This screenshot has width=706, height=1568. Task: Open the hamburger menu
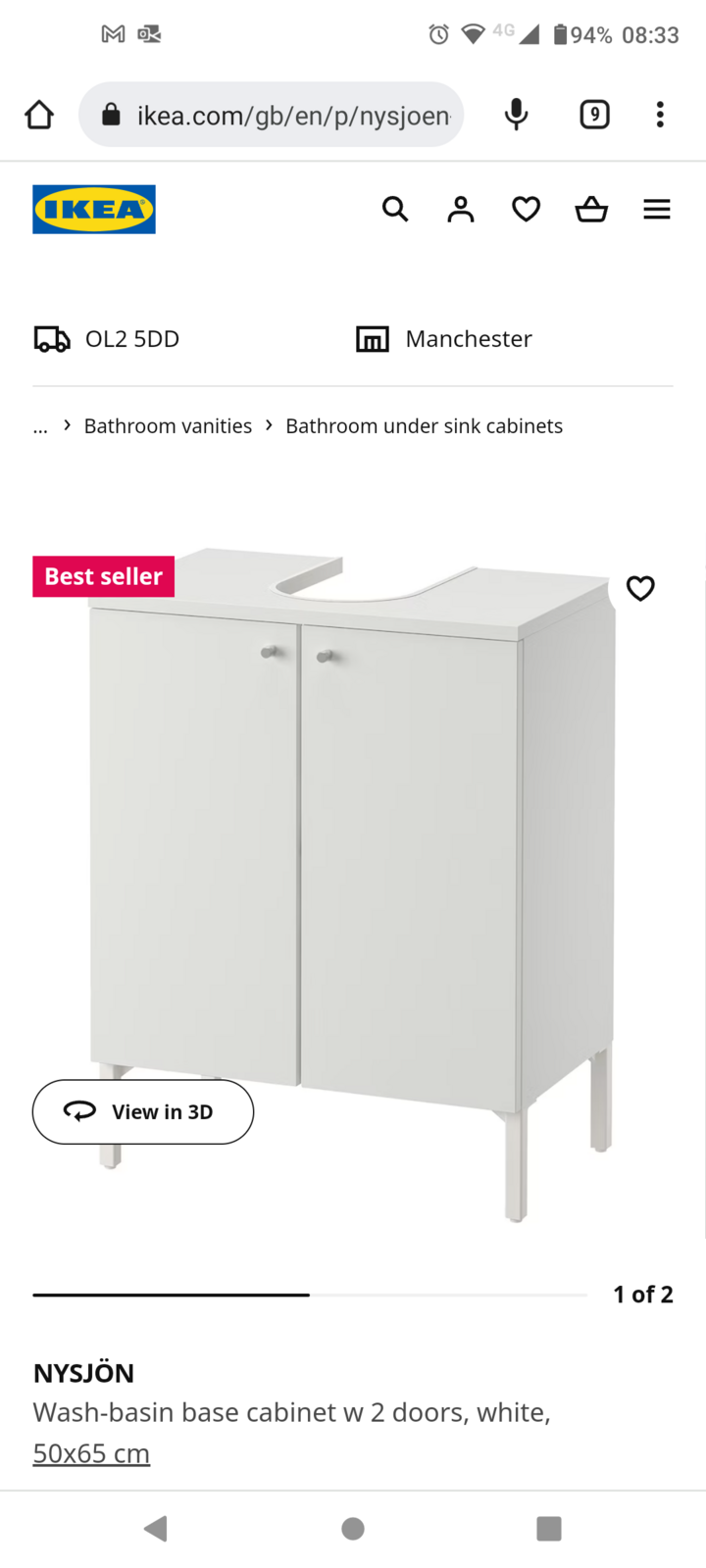click(x=657, y=209)
